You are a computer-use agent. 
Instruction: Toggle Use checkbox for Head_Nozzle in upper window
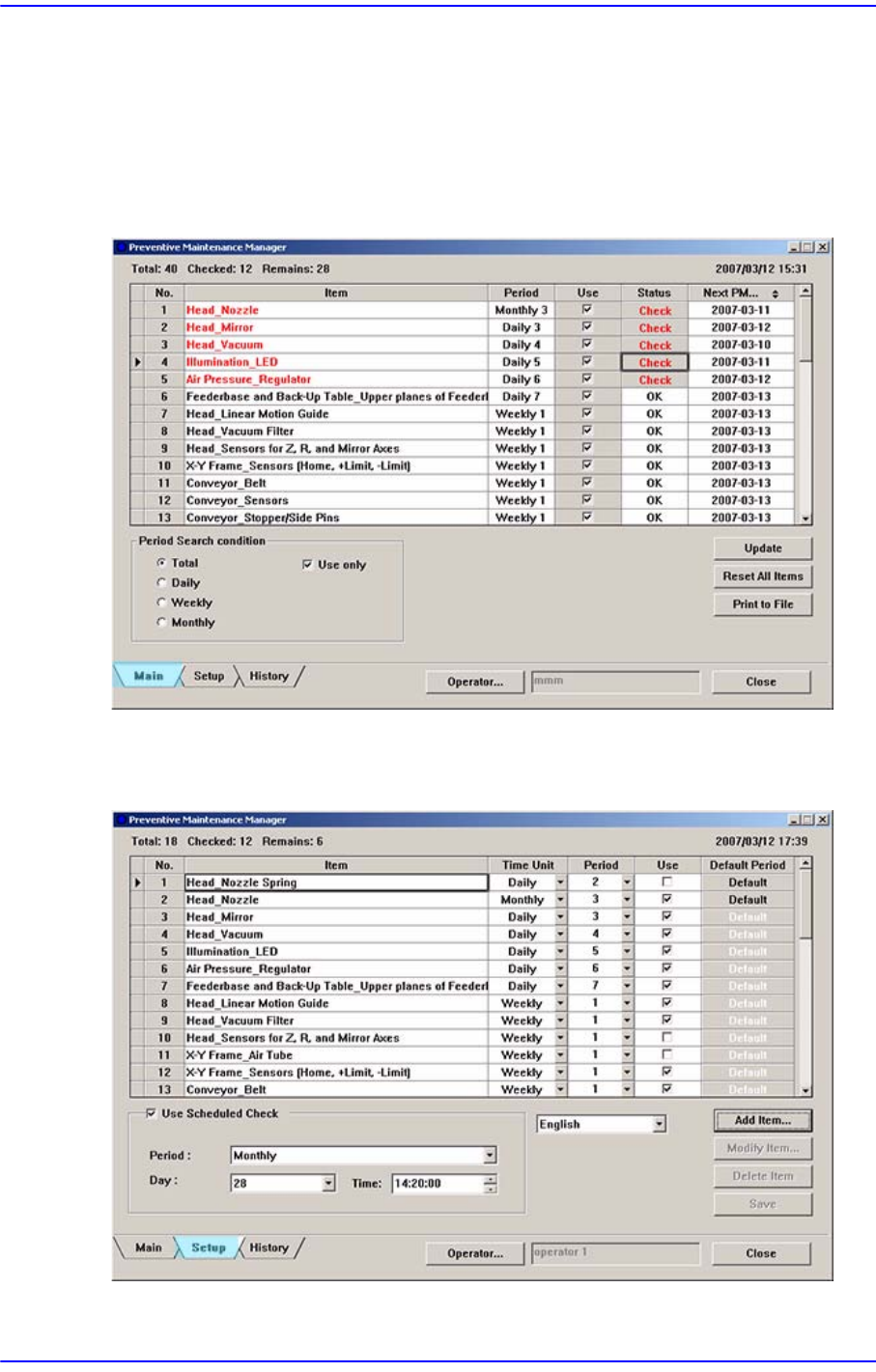(586, 310)
